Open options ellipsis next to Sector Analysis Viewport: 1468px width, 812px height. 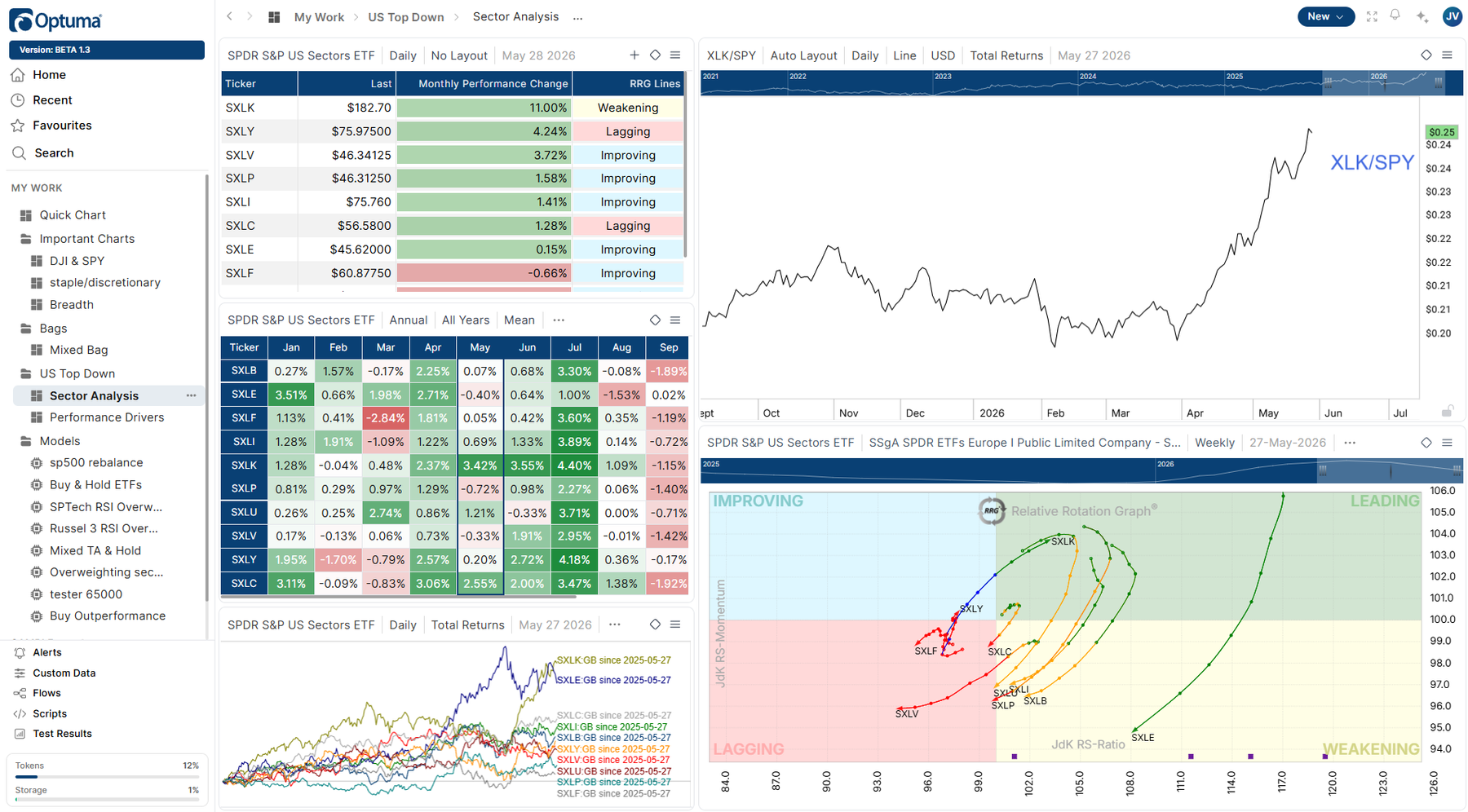coord(191,395)
